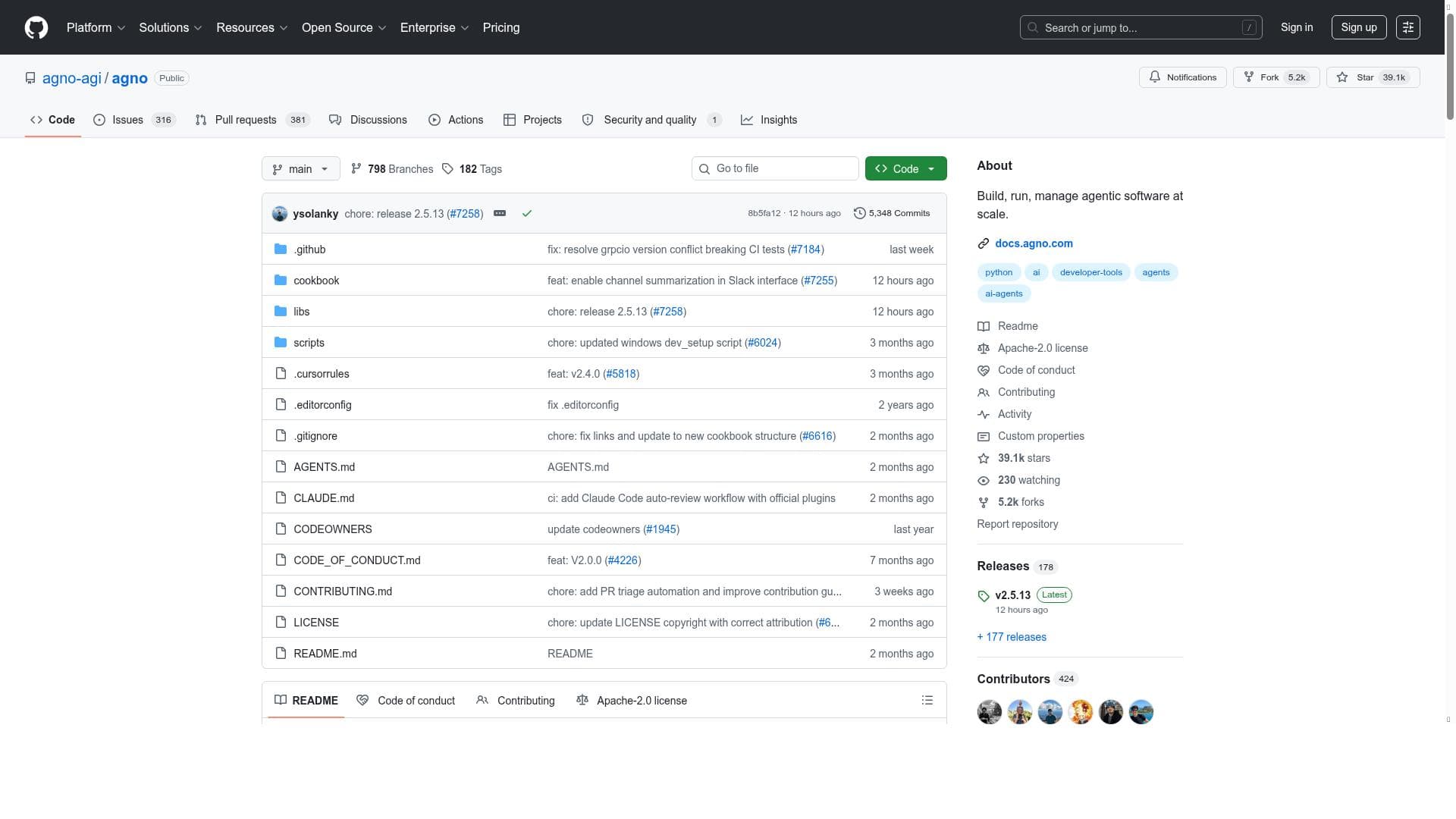Expand the Solutions menu

click(x=171, y=27)
